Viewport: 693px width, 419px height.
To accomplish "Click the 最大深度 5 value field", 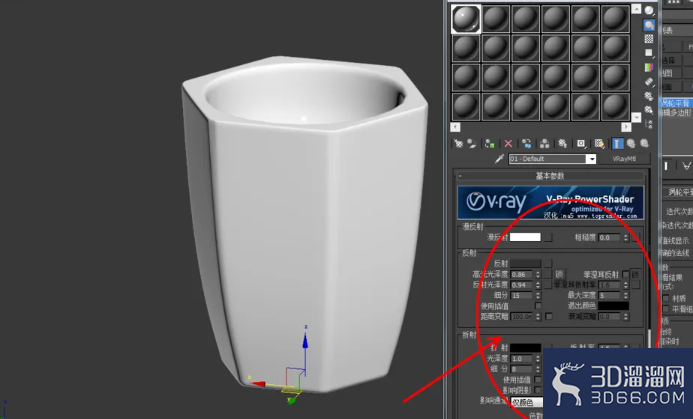I will 609,295.
